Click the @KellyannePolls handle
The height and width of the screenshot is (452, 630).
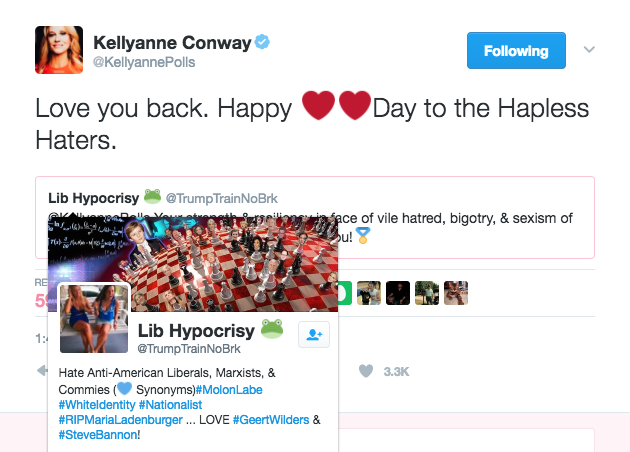click(x=144, y=63)
